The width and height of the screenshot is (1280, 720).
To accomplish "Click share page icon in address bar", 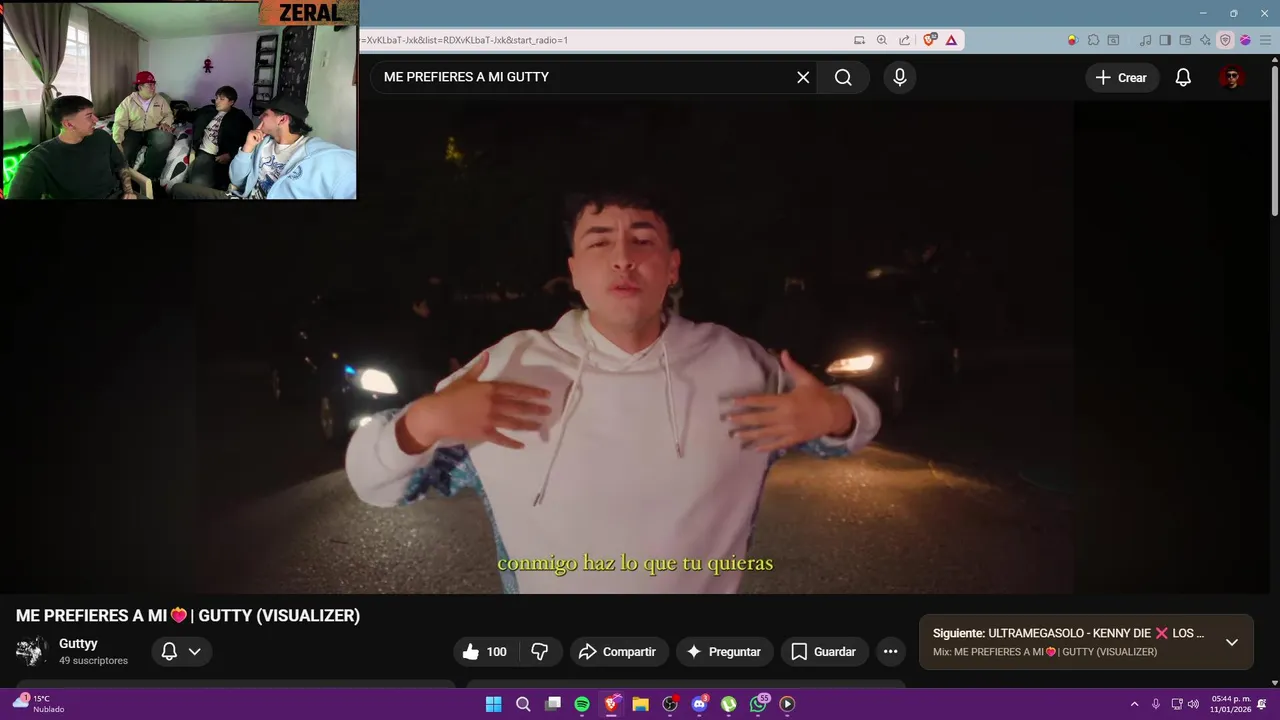I will point(905,40).
